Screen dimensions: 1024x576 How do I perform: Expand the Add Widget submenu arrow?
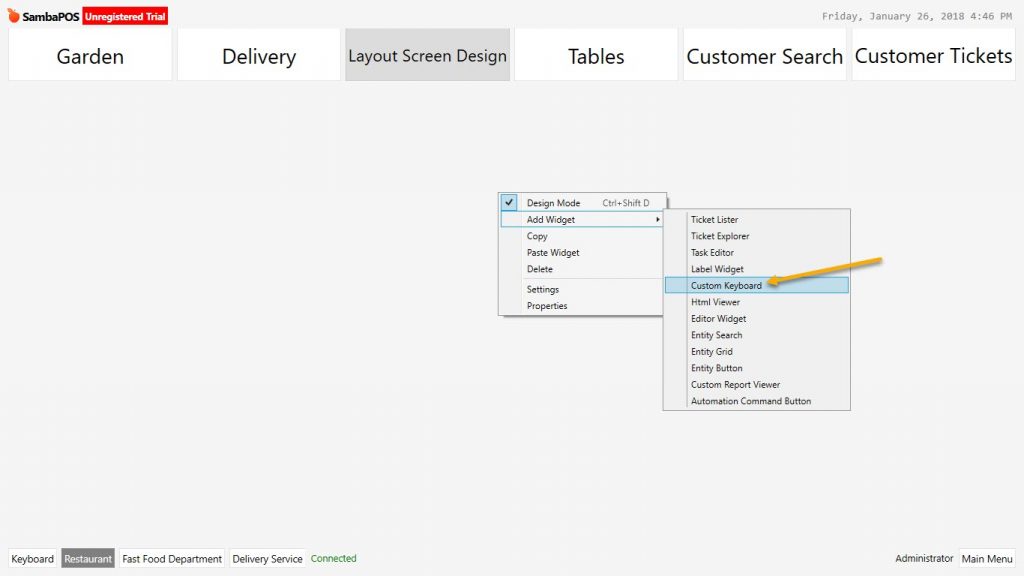click(658, 219)
